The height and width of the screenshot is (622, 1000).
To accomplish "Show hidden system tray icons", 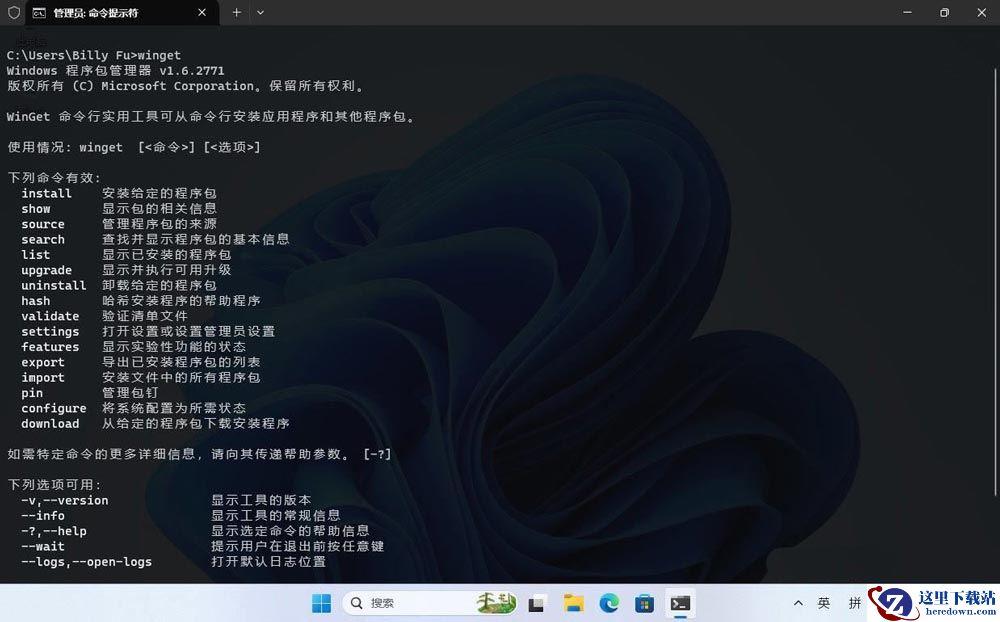I will (x=798, y=603).
